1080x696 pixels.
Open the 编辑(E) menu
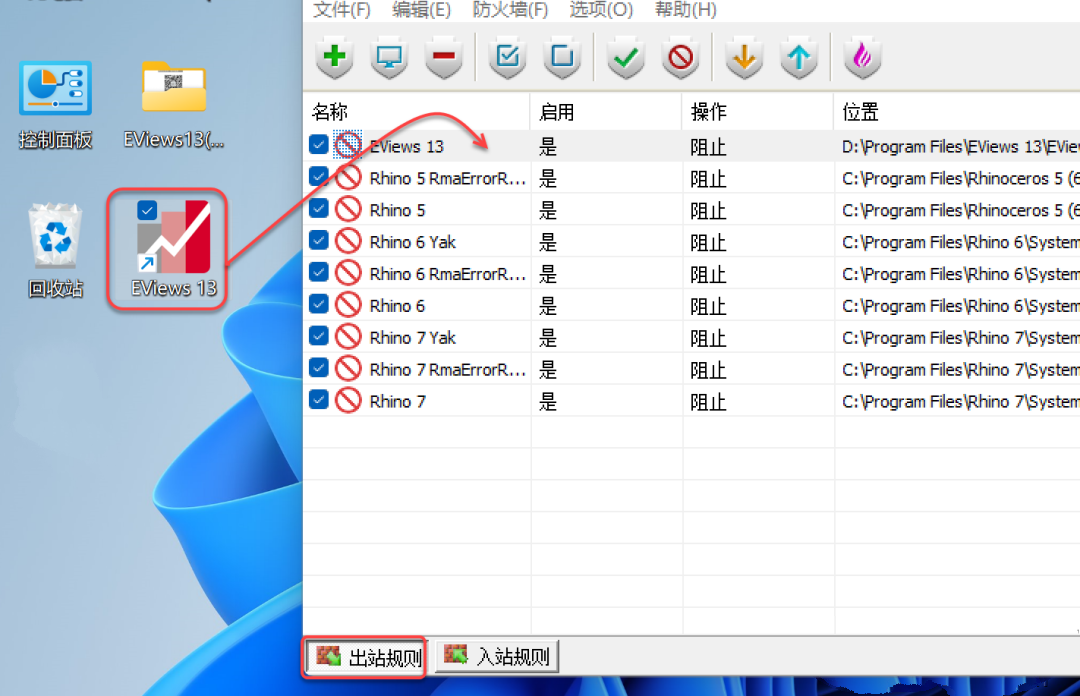422,10
